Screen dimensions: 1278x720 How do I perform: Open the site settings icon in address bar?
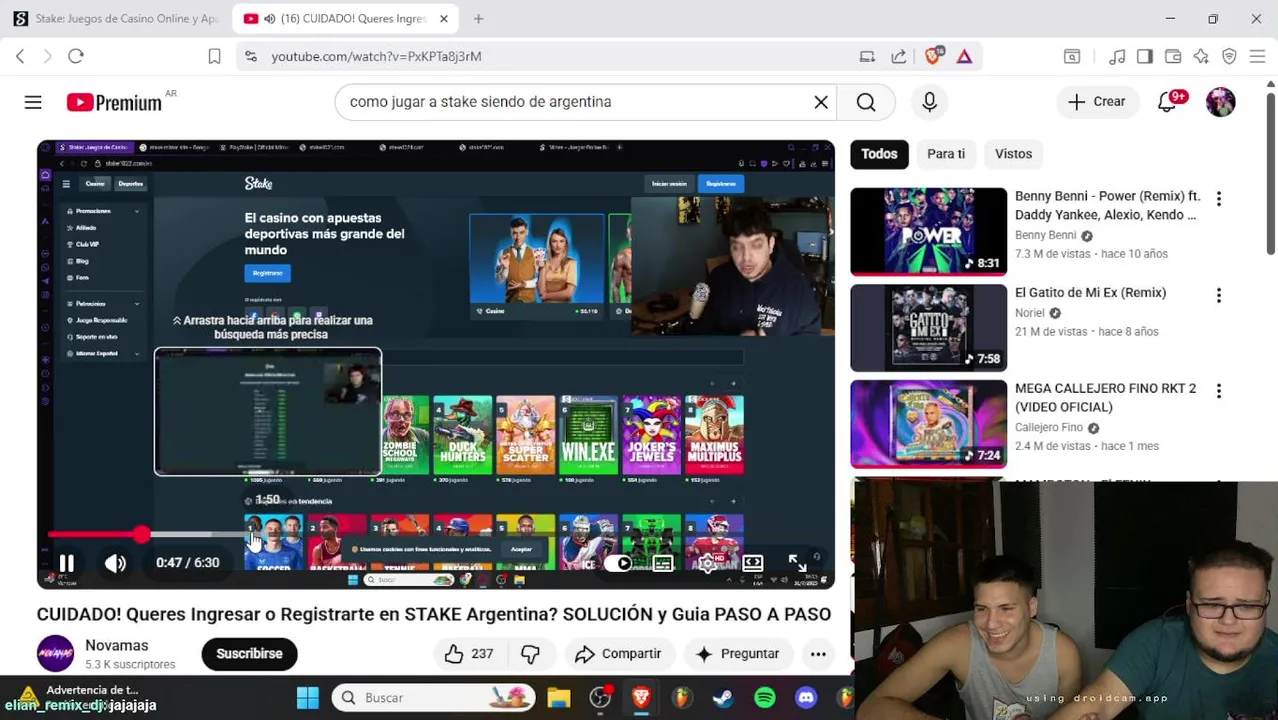[251, 57]
